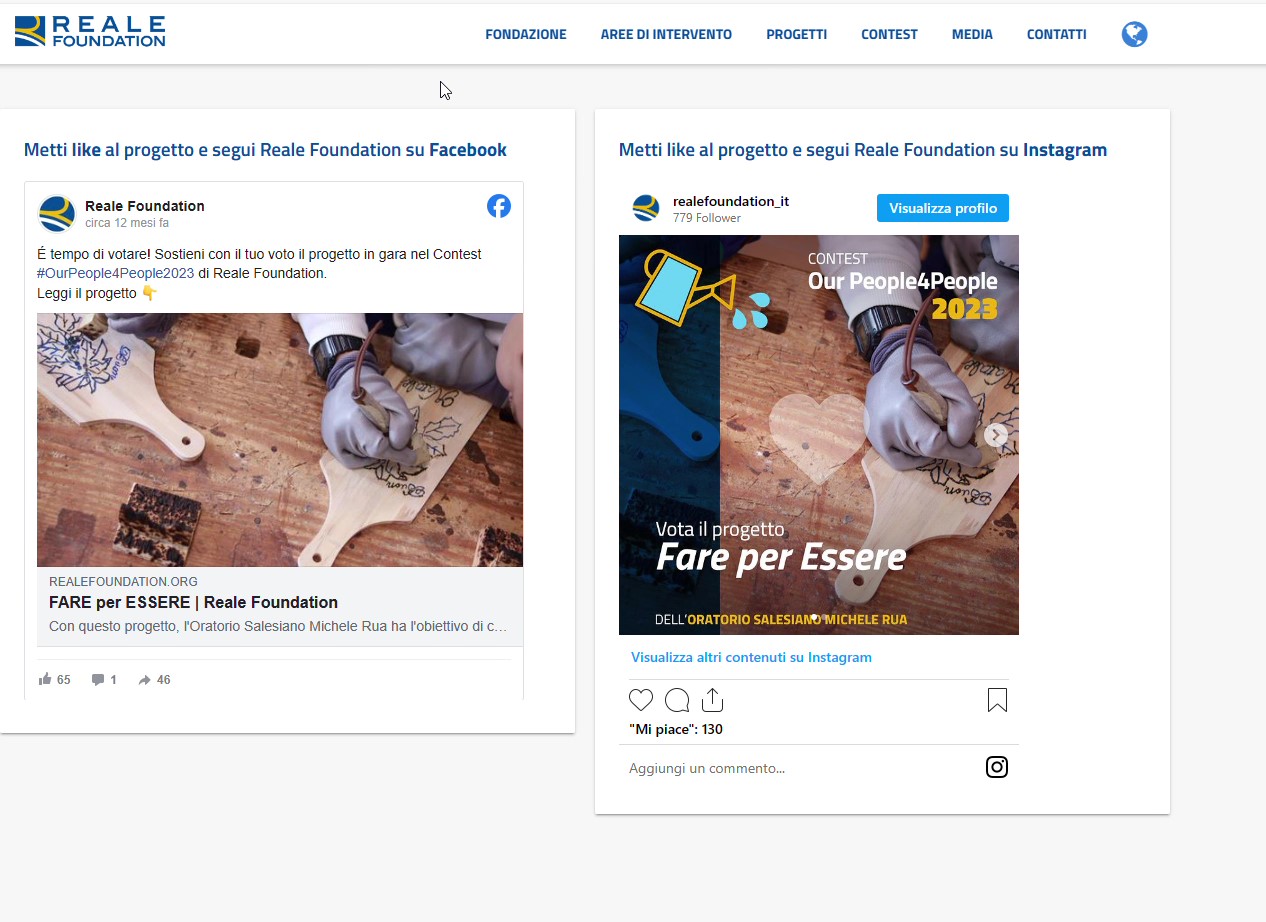Image resolution: width=1266 pixels, height=922 pixels.
Task: Click the Facebook comment count icon
Action: point(98,680)
